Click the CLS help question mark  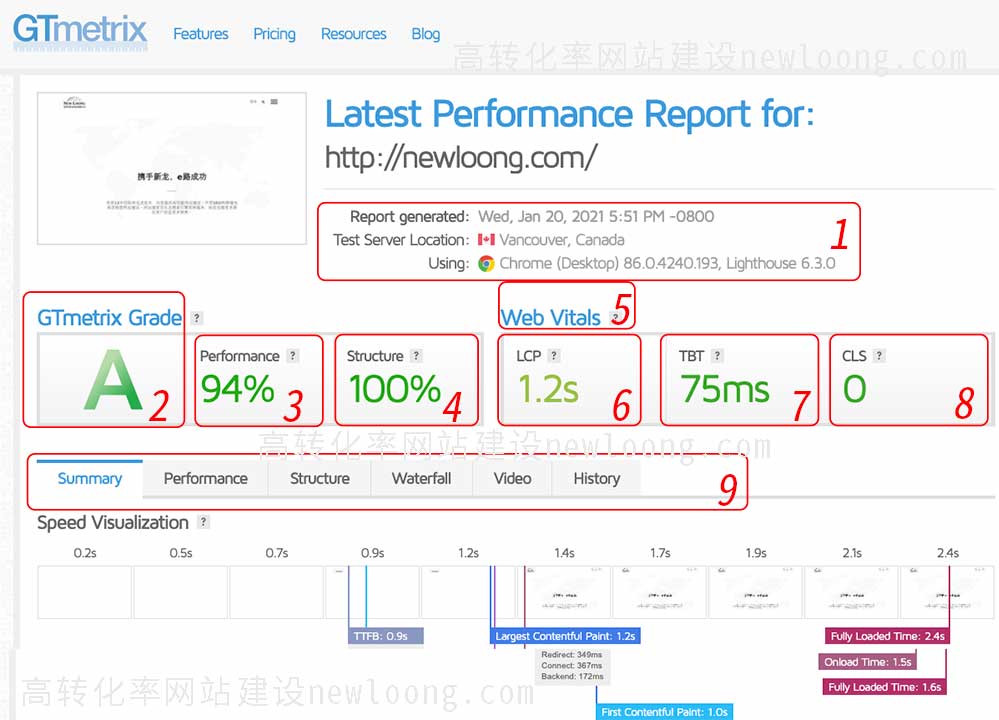tap(879, 356)
